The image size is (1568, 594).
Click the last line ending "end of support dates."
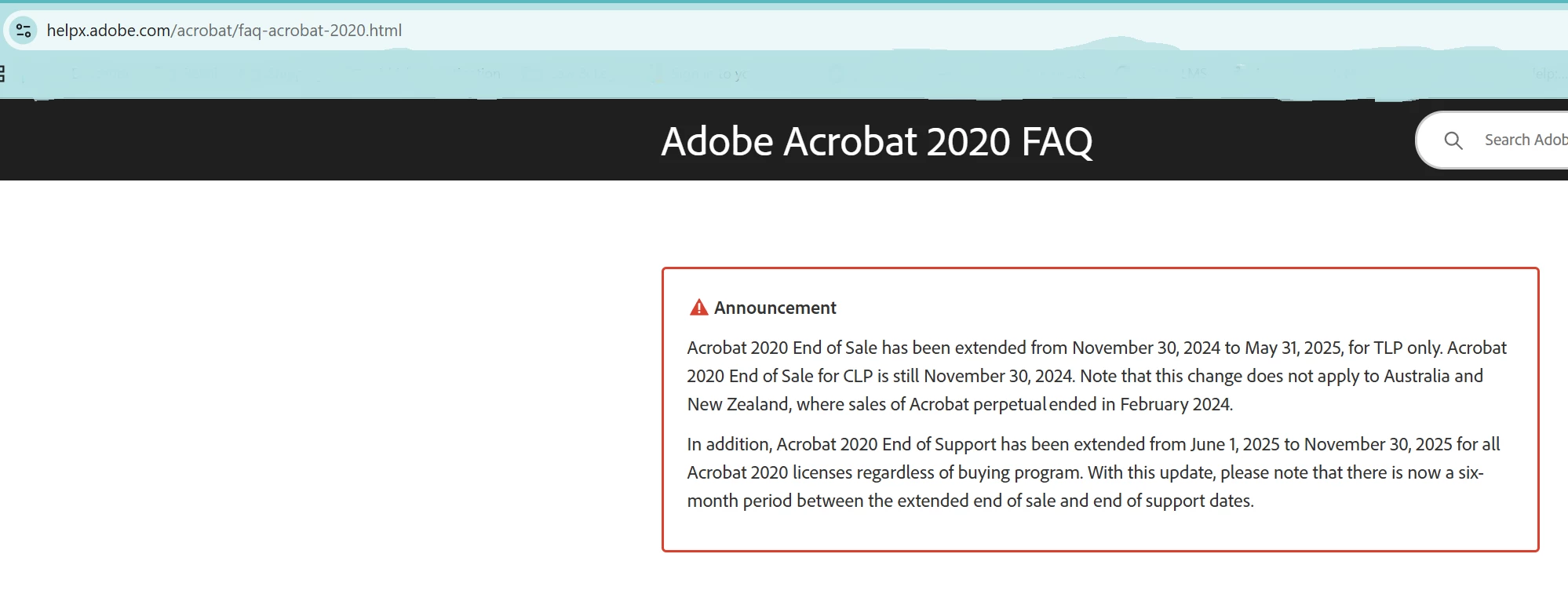[x=971, y=501]
